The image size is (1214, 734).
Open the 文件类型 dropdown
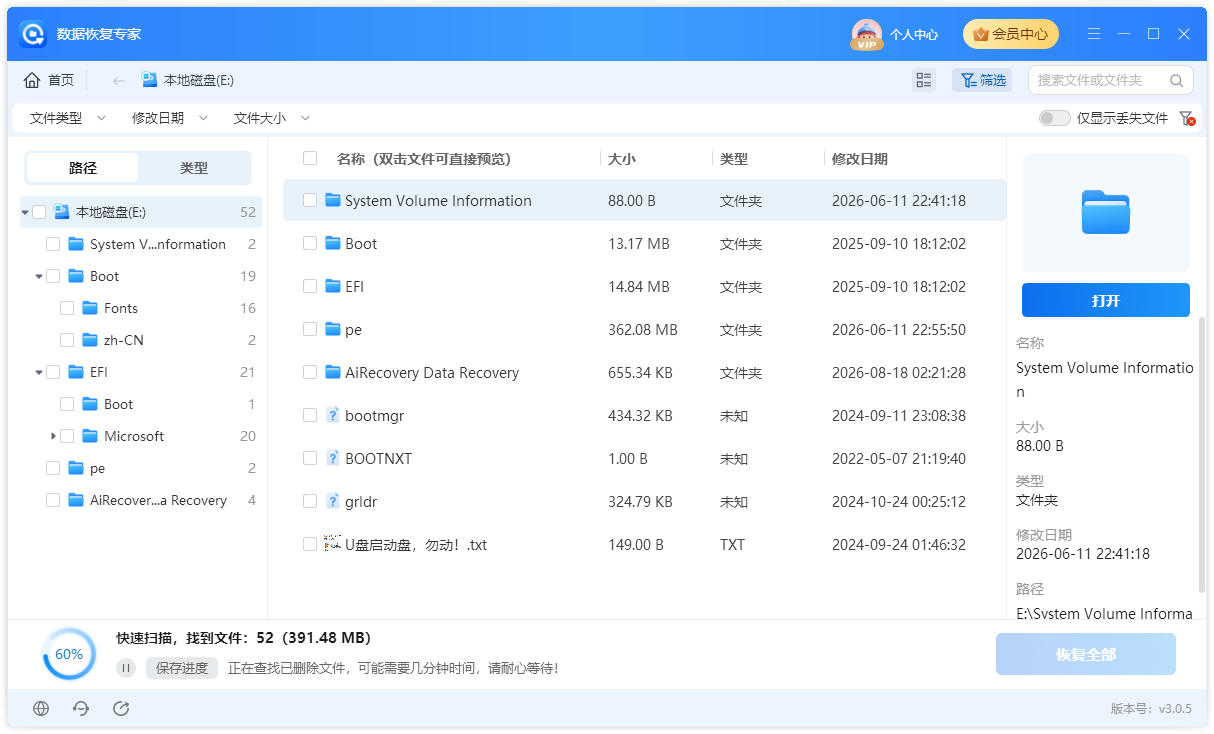point(67,118)
